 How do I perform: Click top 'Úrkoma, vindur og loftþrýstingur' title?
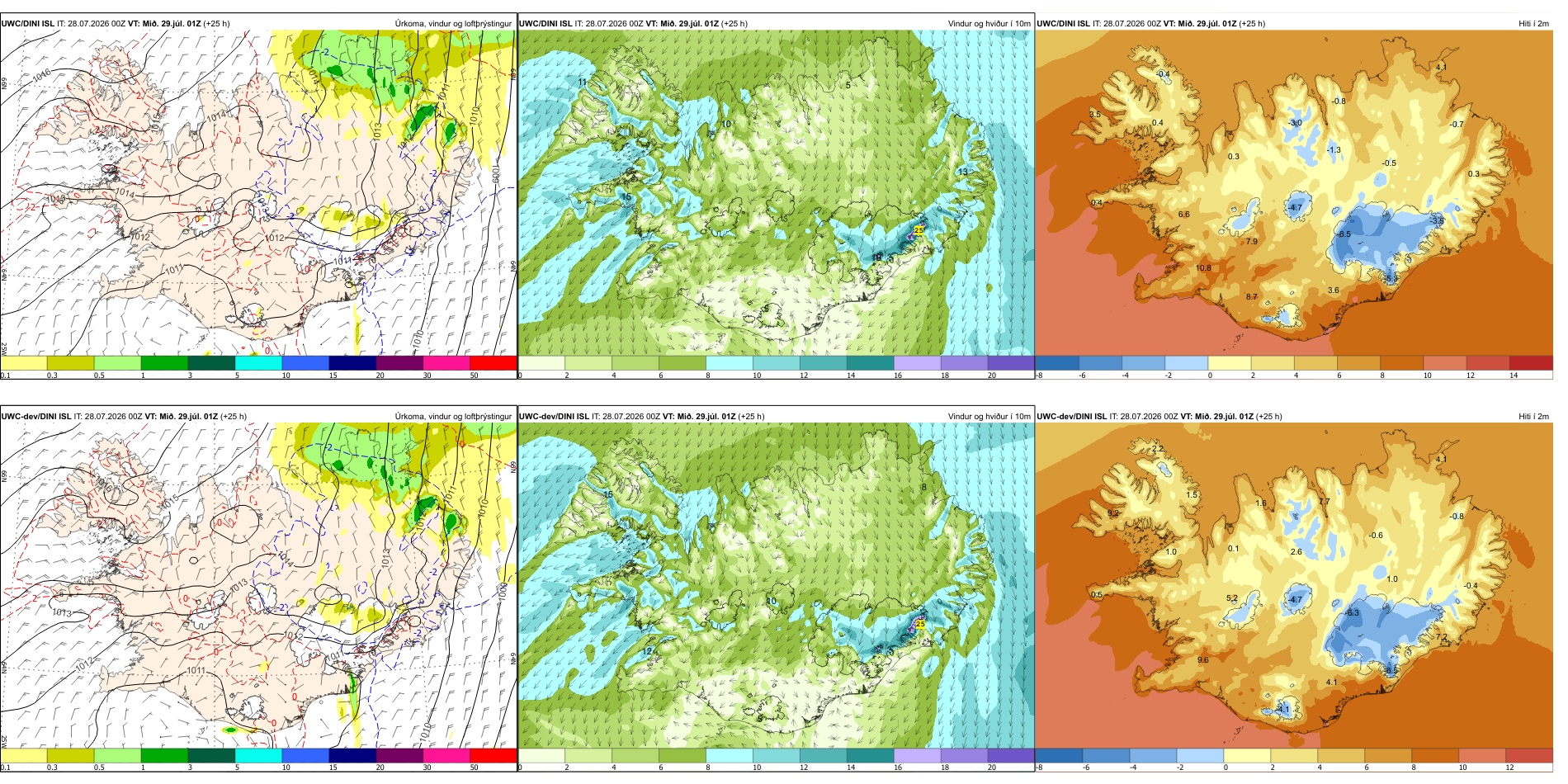(x=453, y=23)
